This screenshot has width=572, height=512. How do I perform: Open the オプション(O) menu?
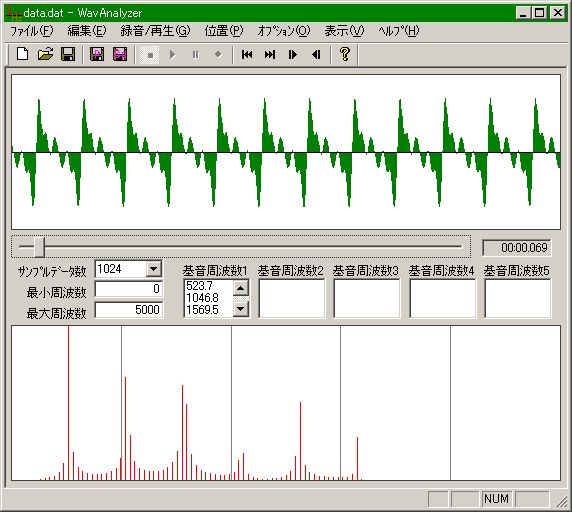284,31
